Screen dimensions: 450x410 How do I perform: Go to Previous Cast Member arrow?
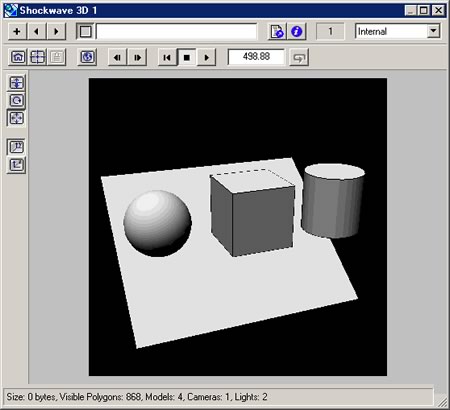coord(37,32)
